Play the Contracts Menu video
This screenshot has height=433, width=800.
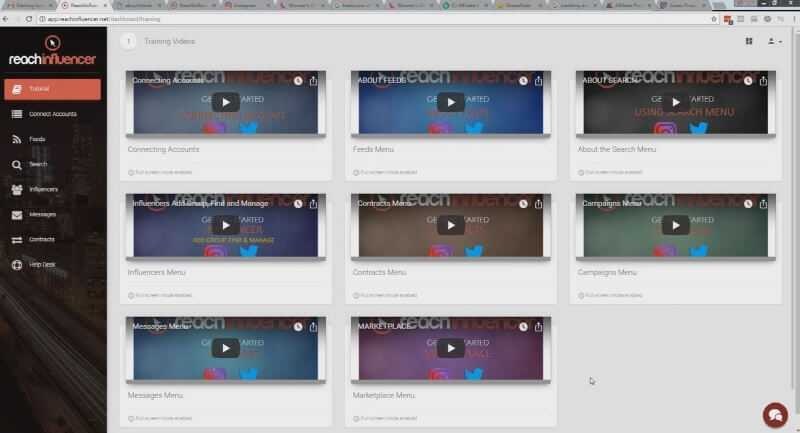(451, 225)
